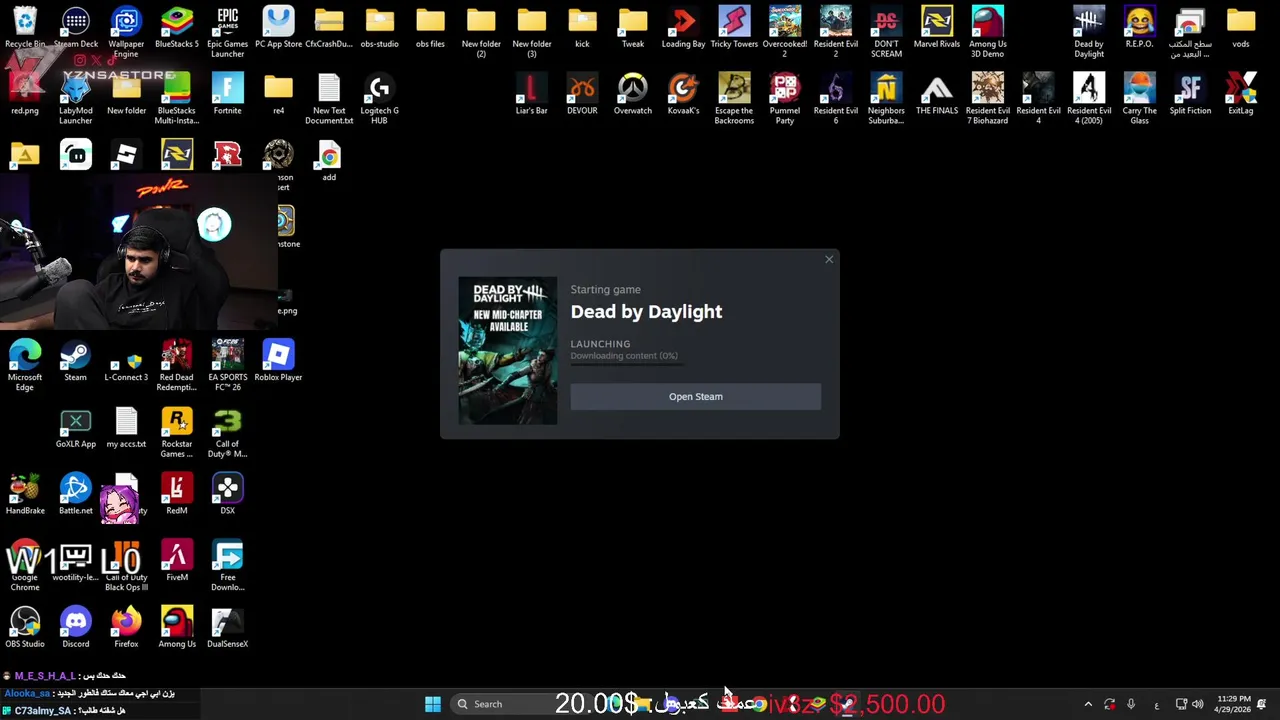Launch R.E.P.O. desktop icon
The width and height of the screenshot is (1280, 720).
pos(1139,27)
